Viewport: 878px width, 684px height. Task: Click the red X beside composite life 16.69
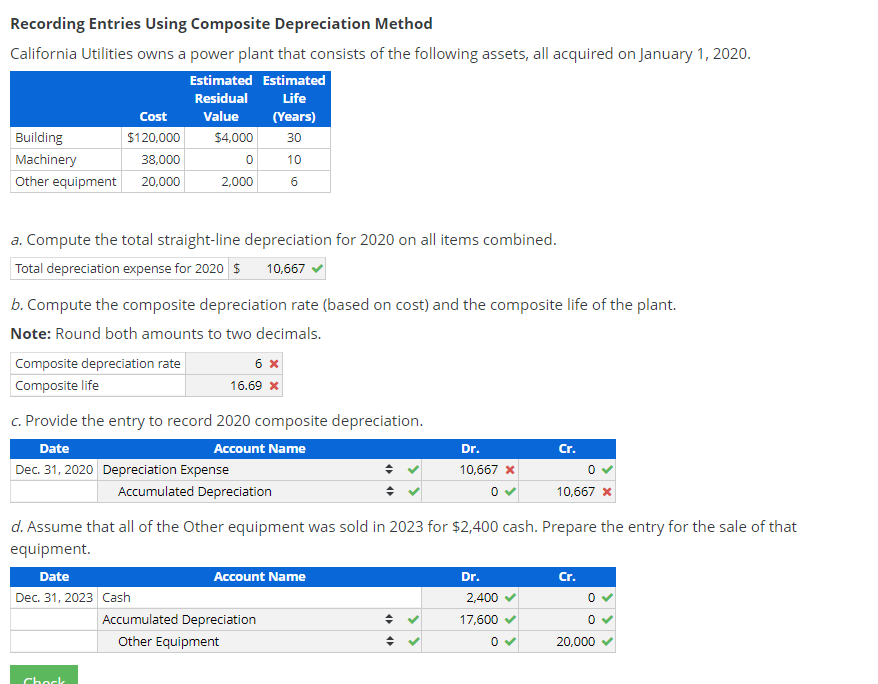point(272,384)
